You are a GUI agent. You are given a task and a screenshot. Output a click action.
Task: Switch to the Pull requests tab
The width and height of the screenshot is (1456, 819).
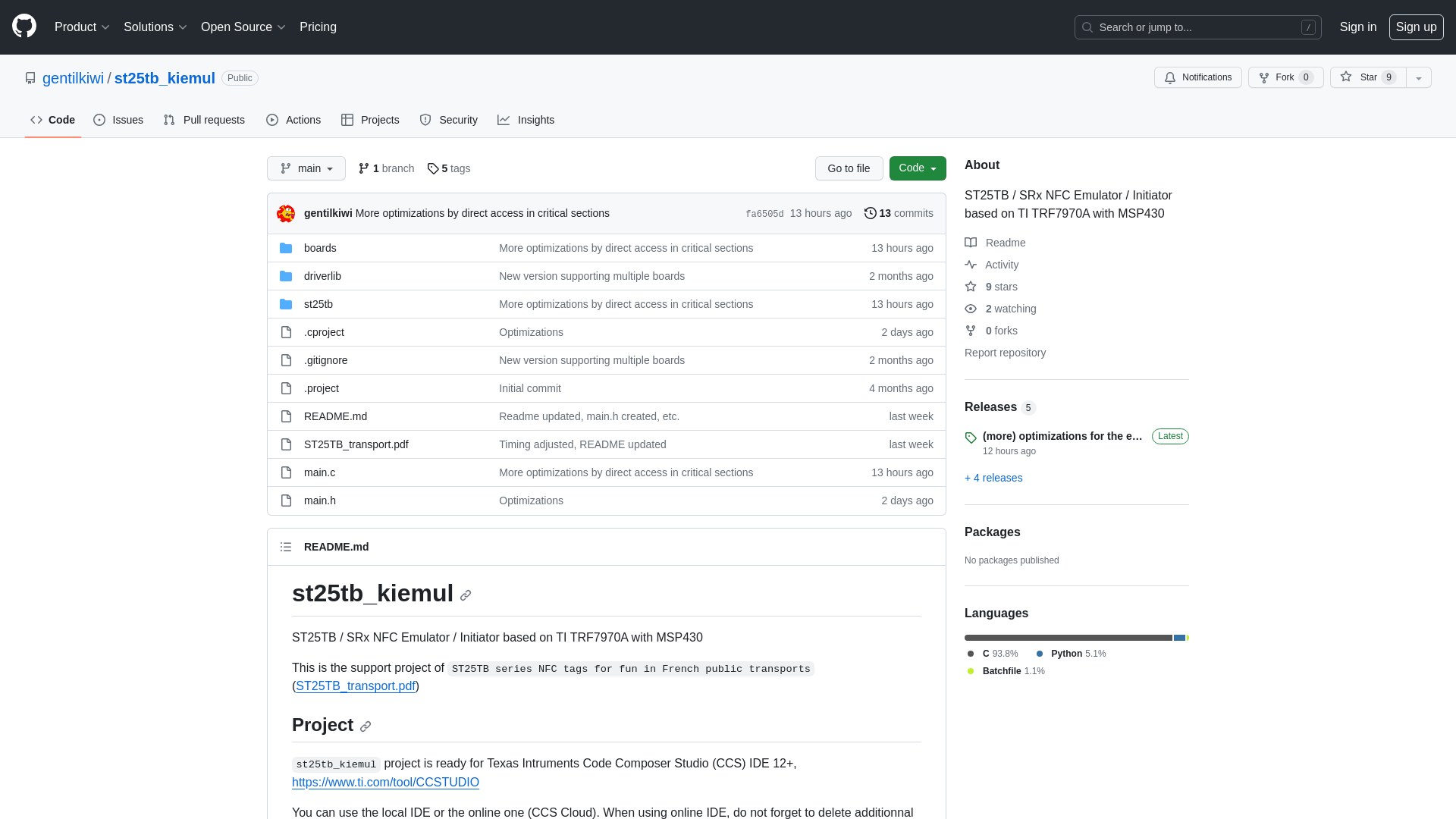pyautogui.click(x=204, y=120)
